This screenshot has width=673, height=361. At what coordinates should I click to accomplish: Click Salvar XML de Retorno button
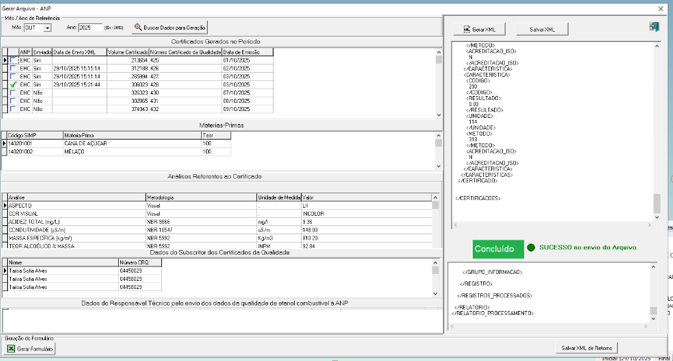pos(586,348)
